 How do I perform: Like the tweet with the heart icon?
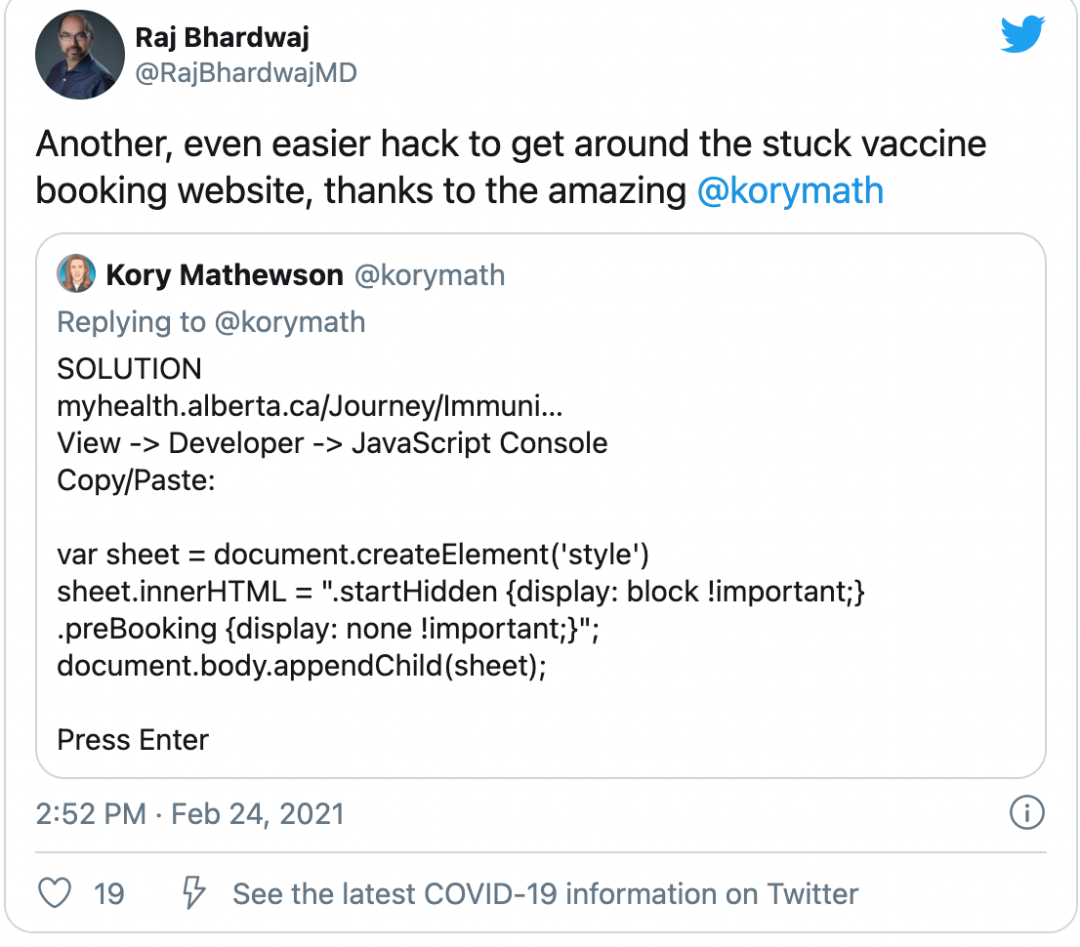pyautogui.click(x=54, y=893)
